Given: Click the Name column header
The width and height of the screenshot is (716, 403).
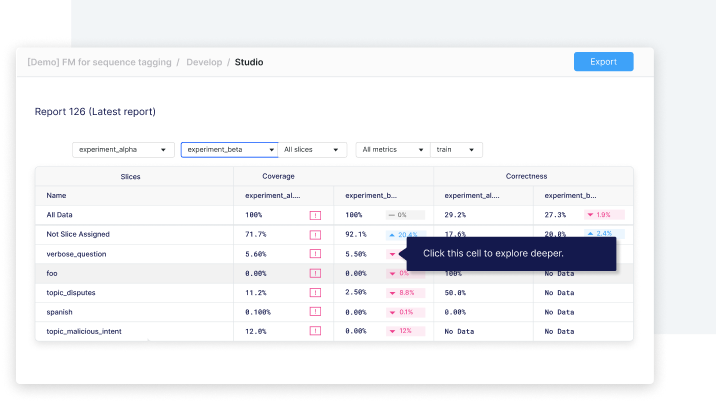Looking at the screenshot, I should point(57,196).
